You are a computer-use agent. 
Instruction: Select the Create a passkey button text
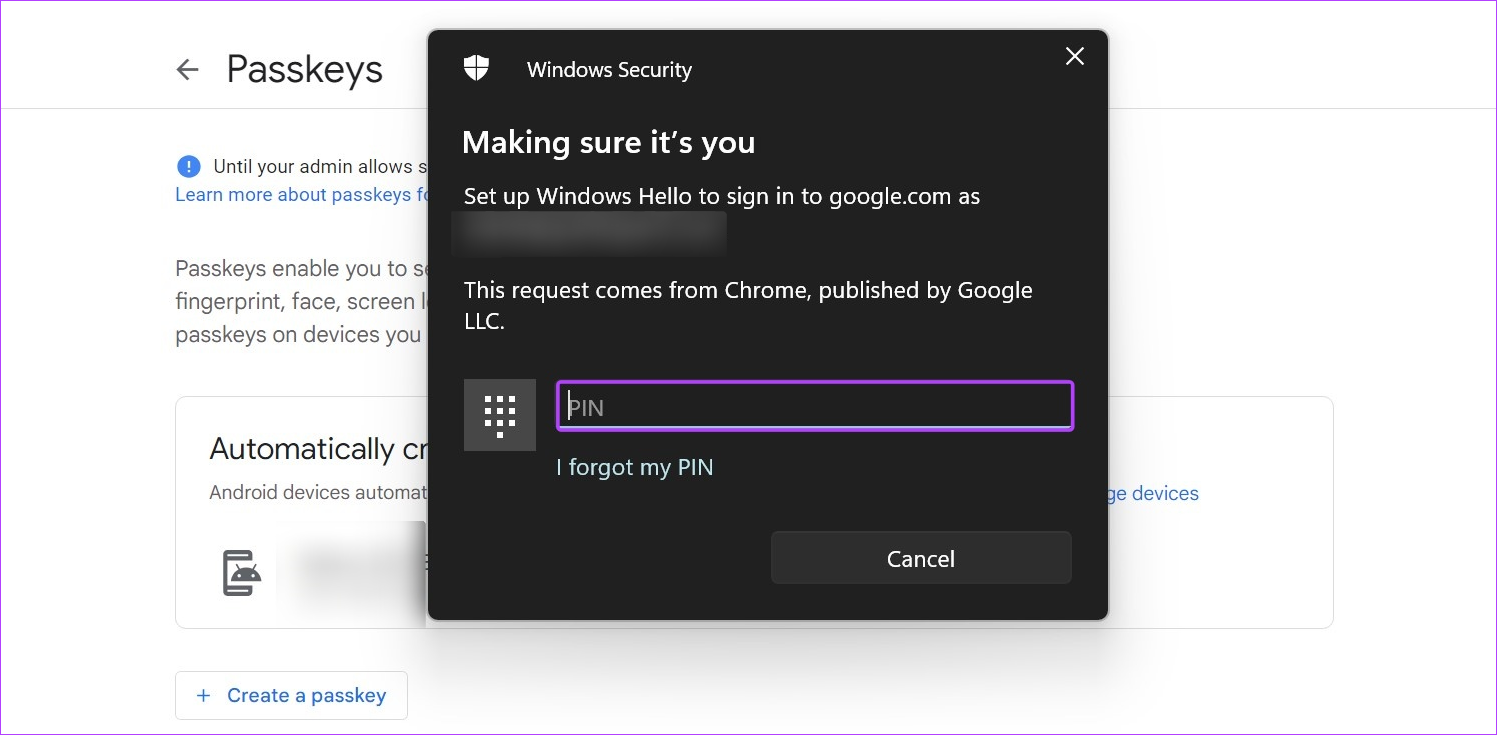tap(306, 695)
